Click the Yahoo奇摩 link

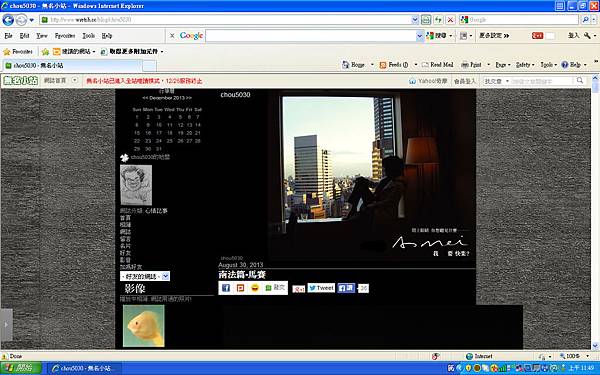coord(428,81)
